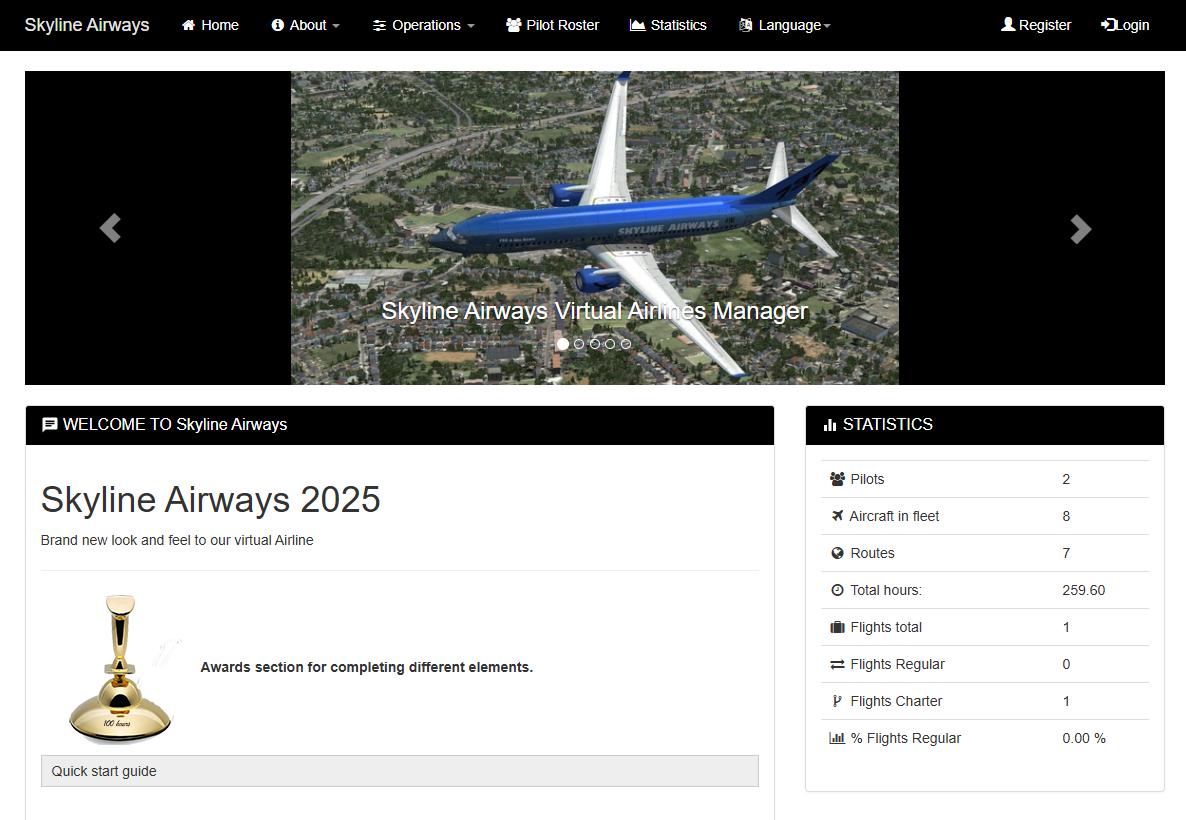Select the second carousel indicator dot
Viewport: 1186px width, 820px height.
pyautogui.click(x=579, y=344)
